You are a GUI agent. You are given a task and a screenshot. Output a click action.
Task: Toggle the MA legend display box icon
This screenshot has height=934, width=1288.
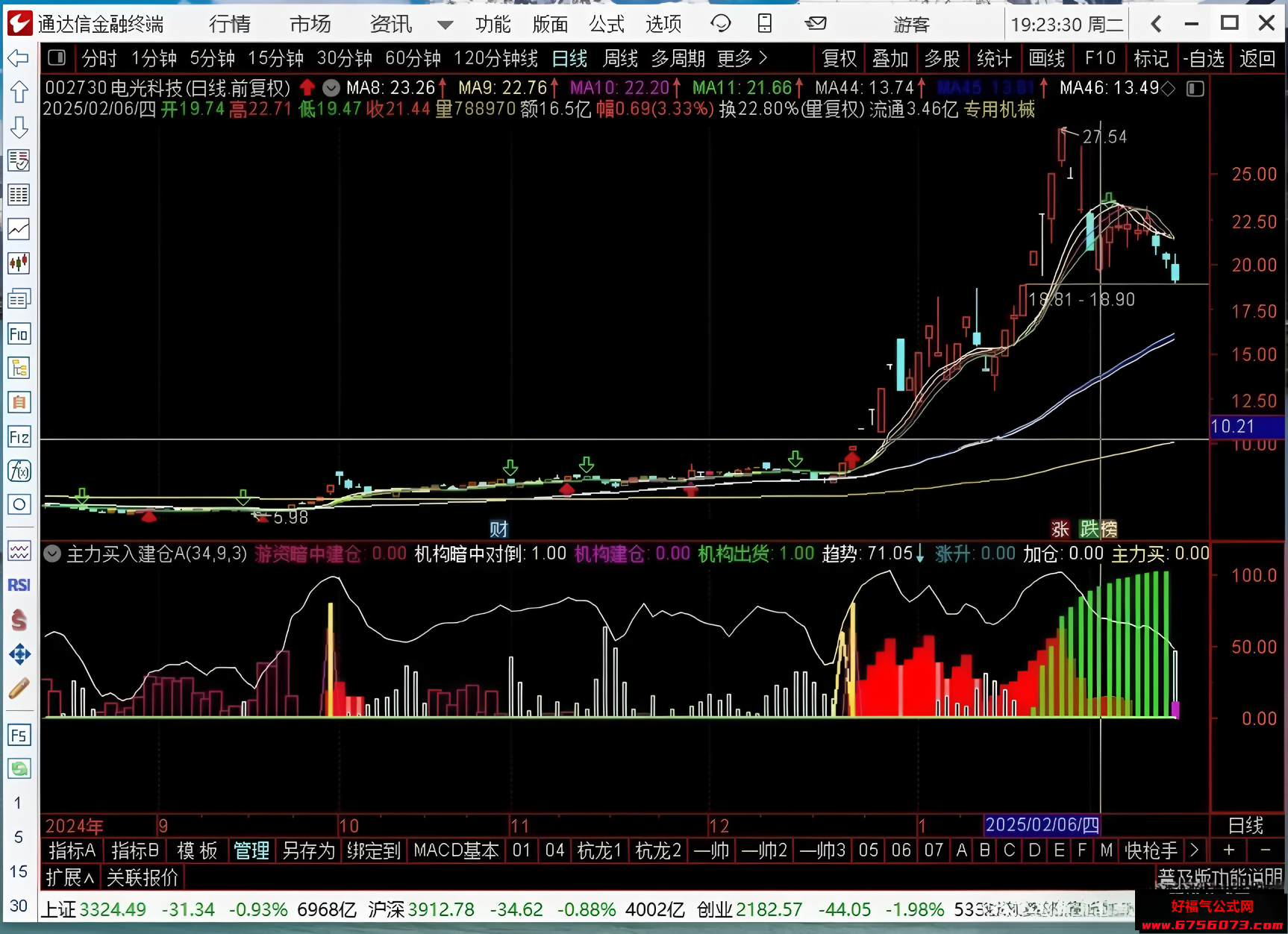click(1195, 89)
